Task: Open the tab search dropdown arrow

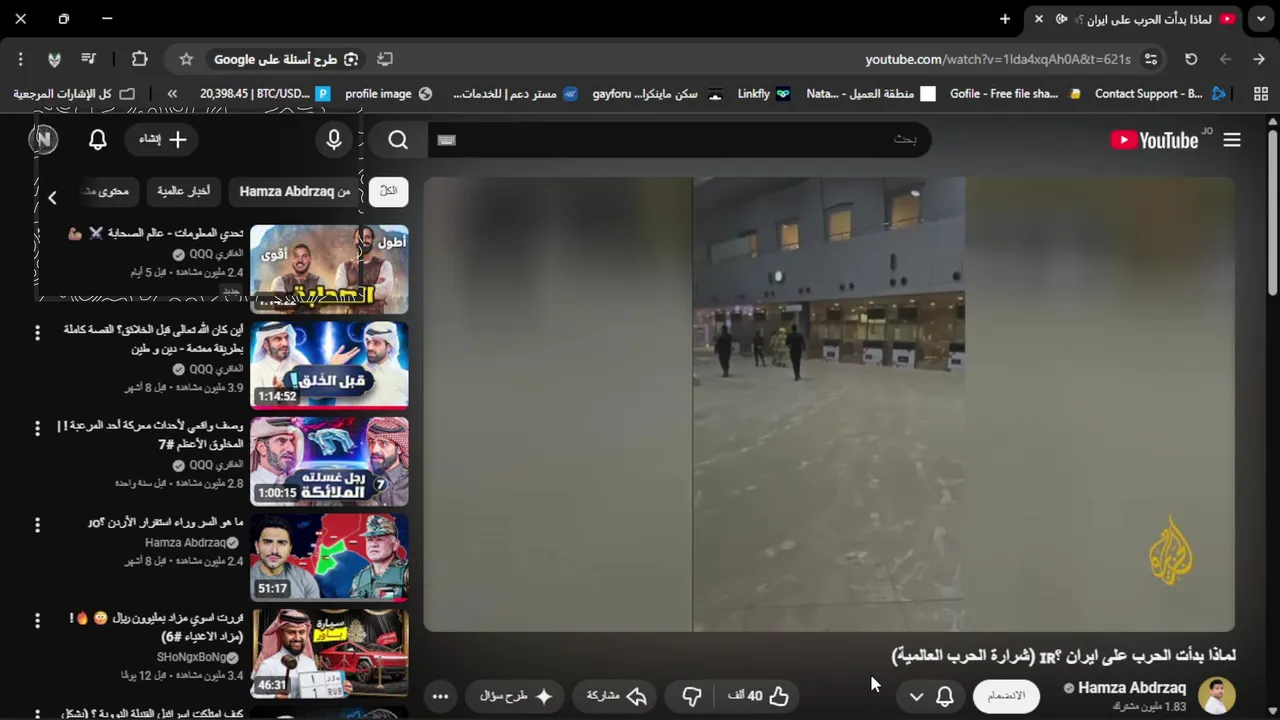Action: coord(1261,19)
